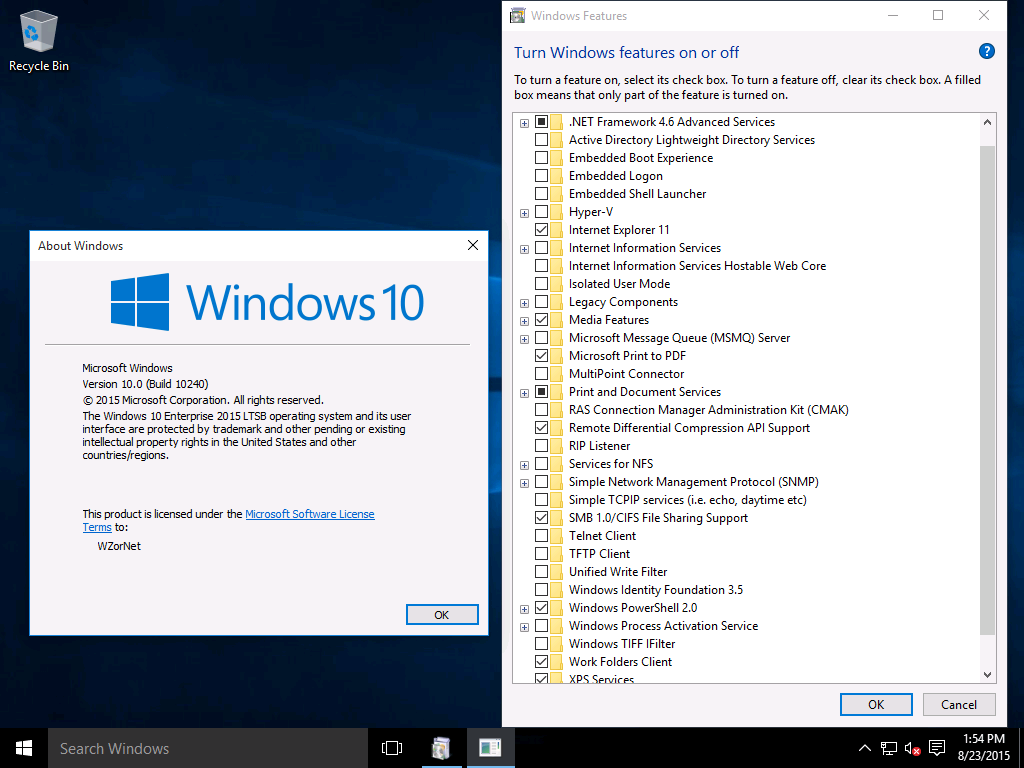The width and height of the screenshot is (1024, 768).
Task: Uncheck Internet Explorer 11
Action: pos(541,230)
